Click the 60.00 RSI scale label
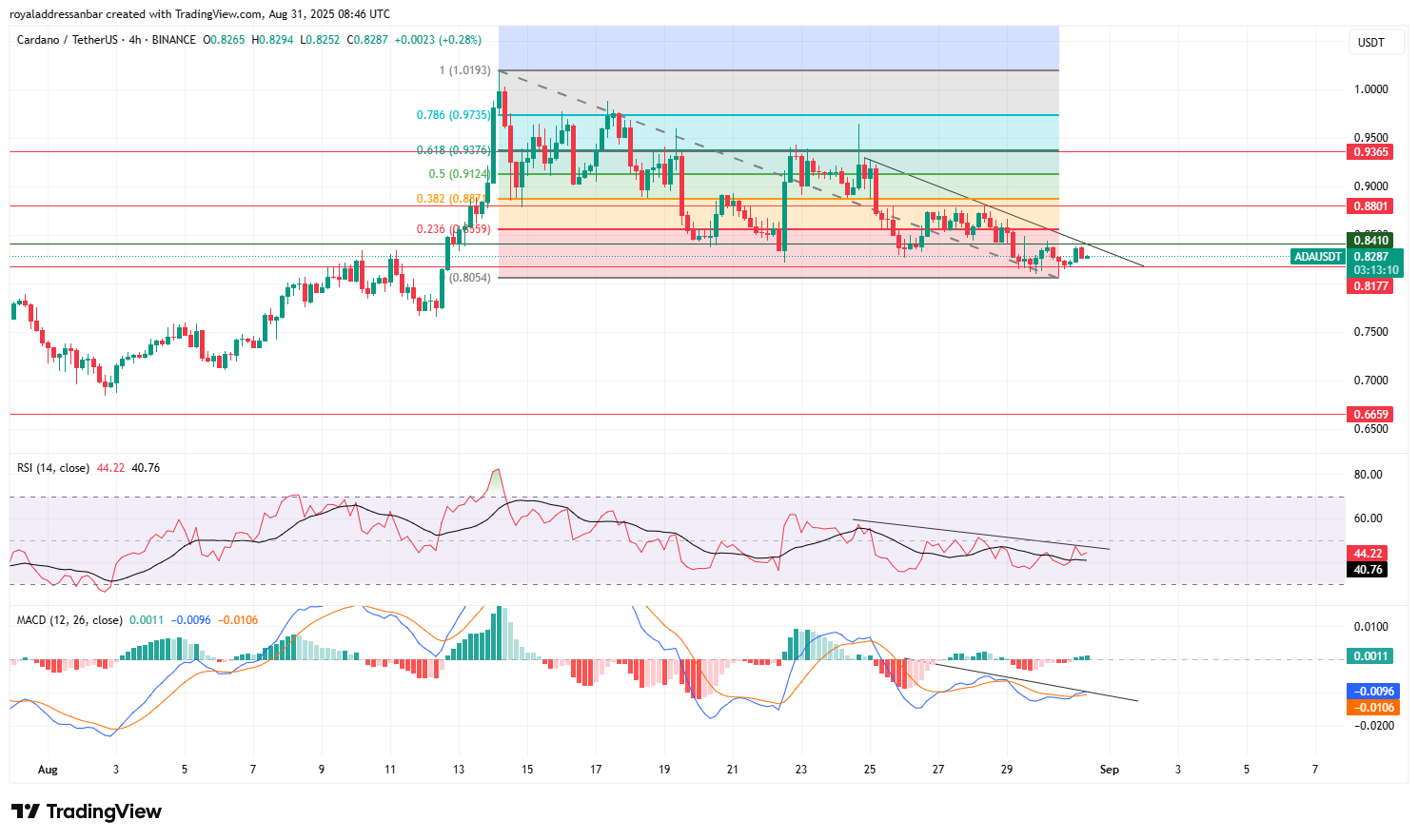Image resolution: width=1418 pixels, height=840 pixels. click(x=1369, y=518)
